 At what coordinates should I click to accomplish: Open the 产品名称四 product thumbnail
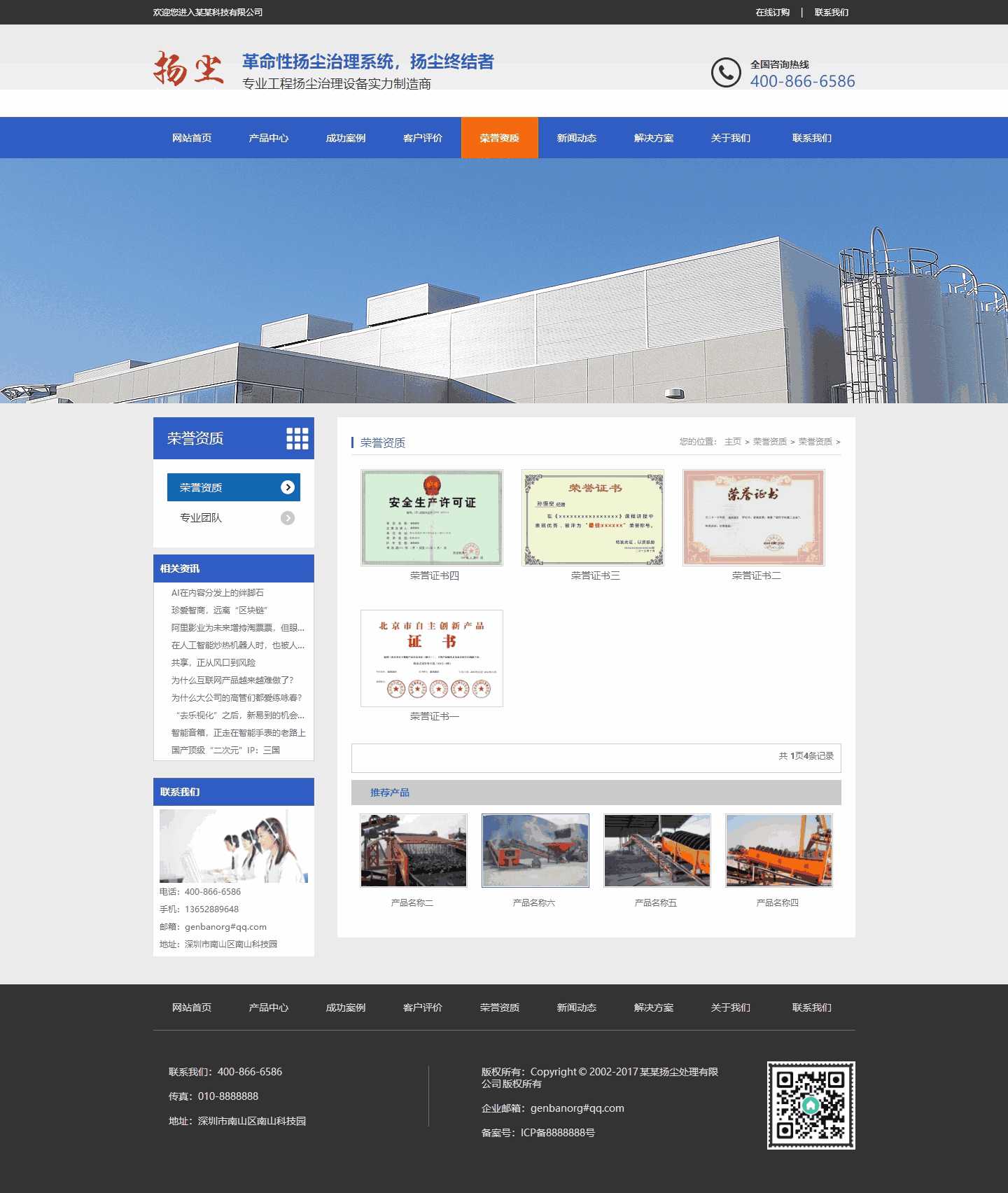tap(779, 850)
